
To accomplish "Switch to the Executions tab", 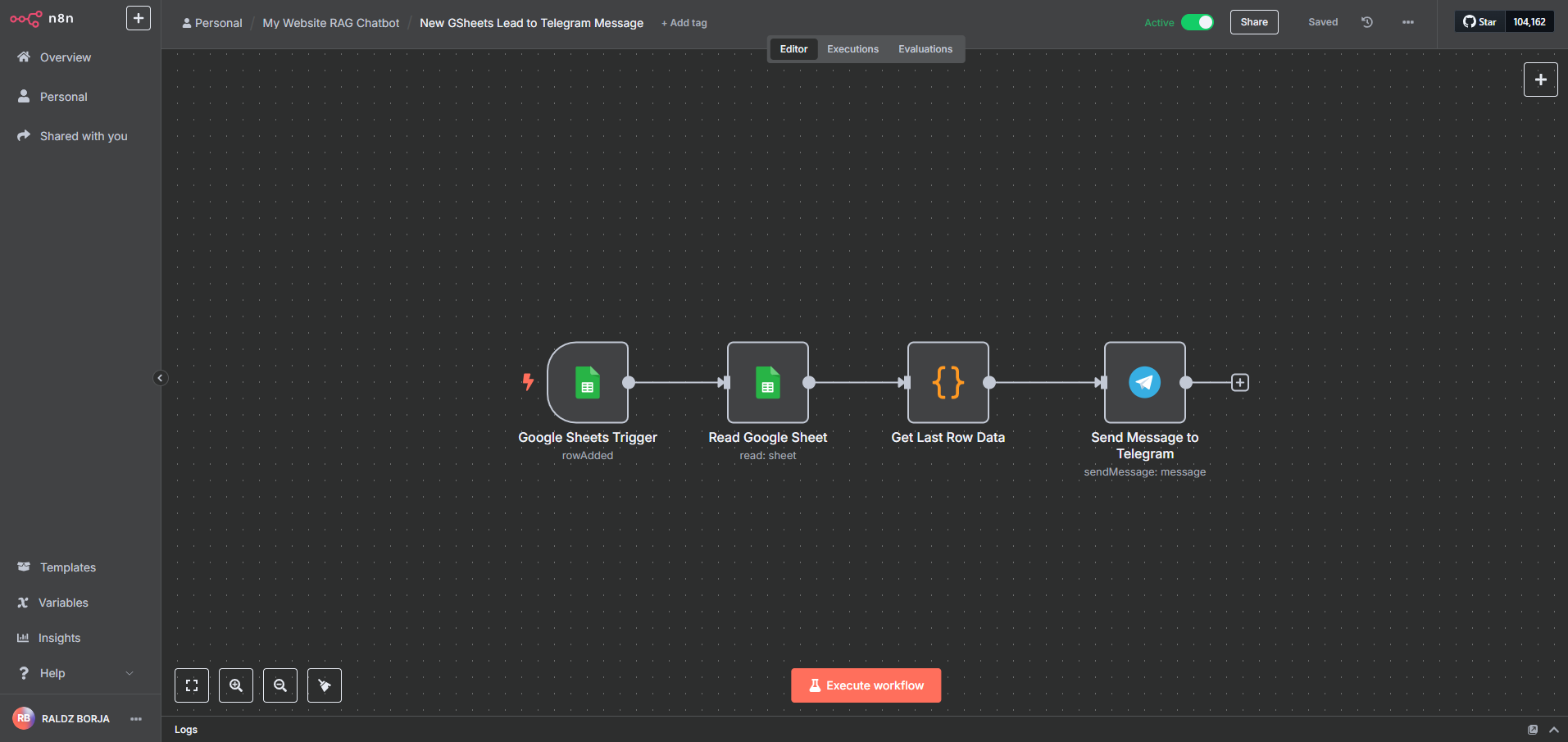I will point(852,49).
